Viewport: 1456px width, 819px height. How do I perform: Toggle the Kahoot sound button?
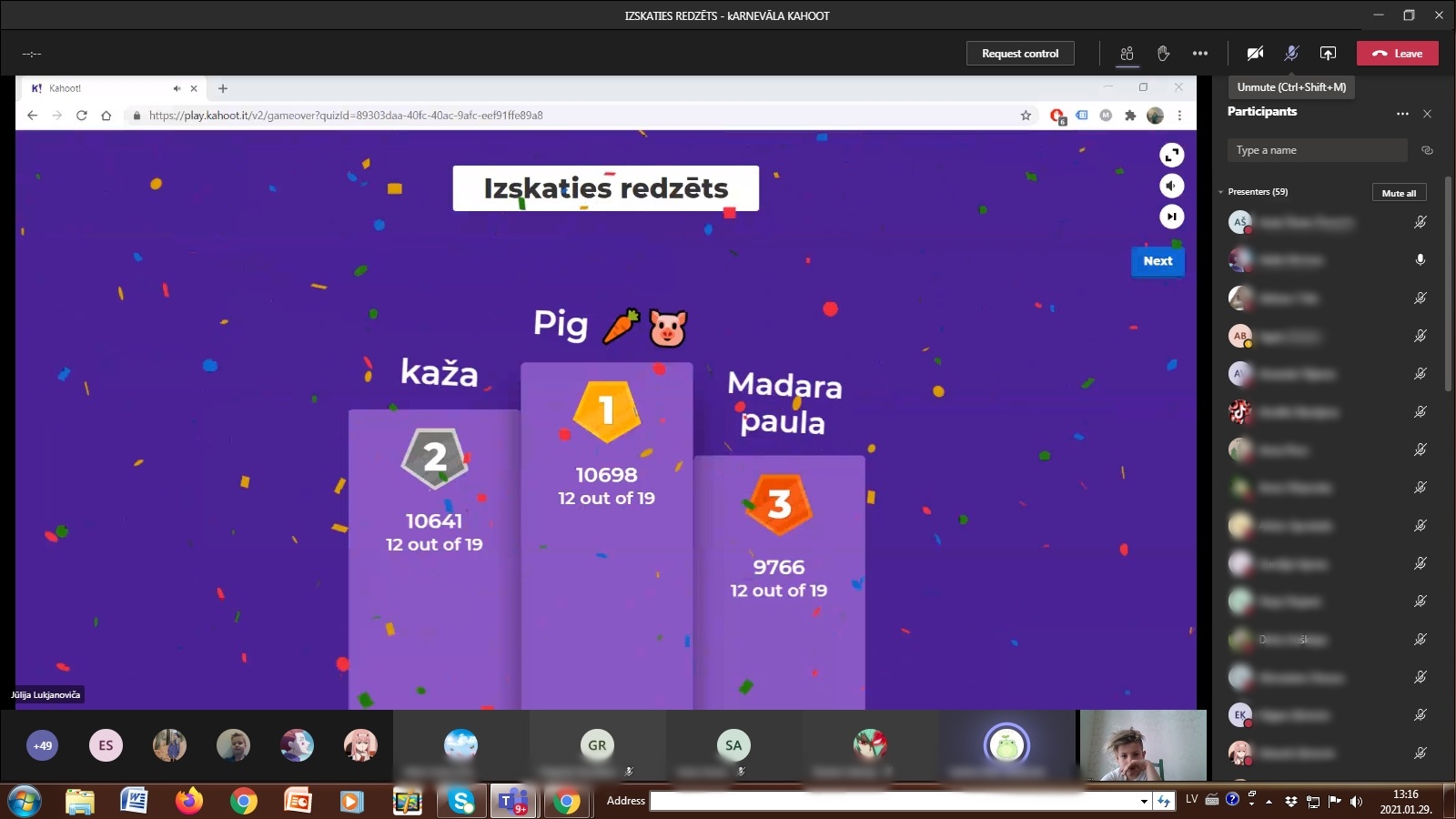[1171, 186]
